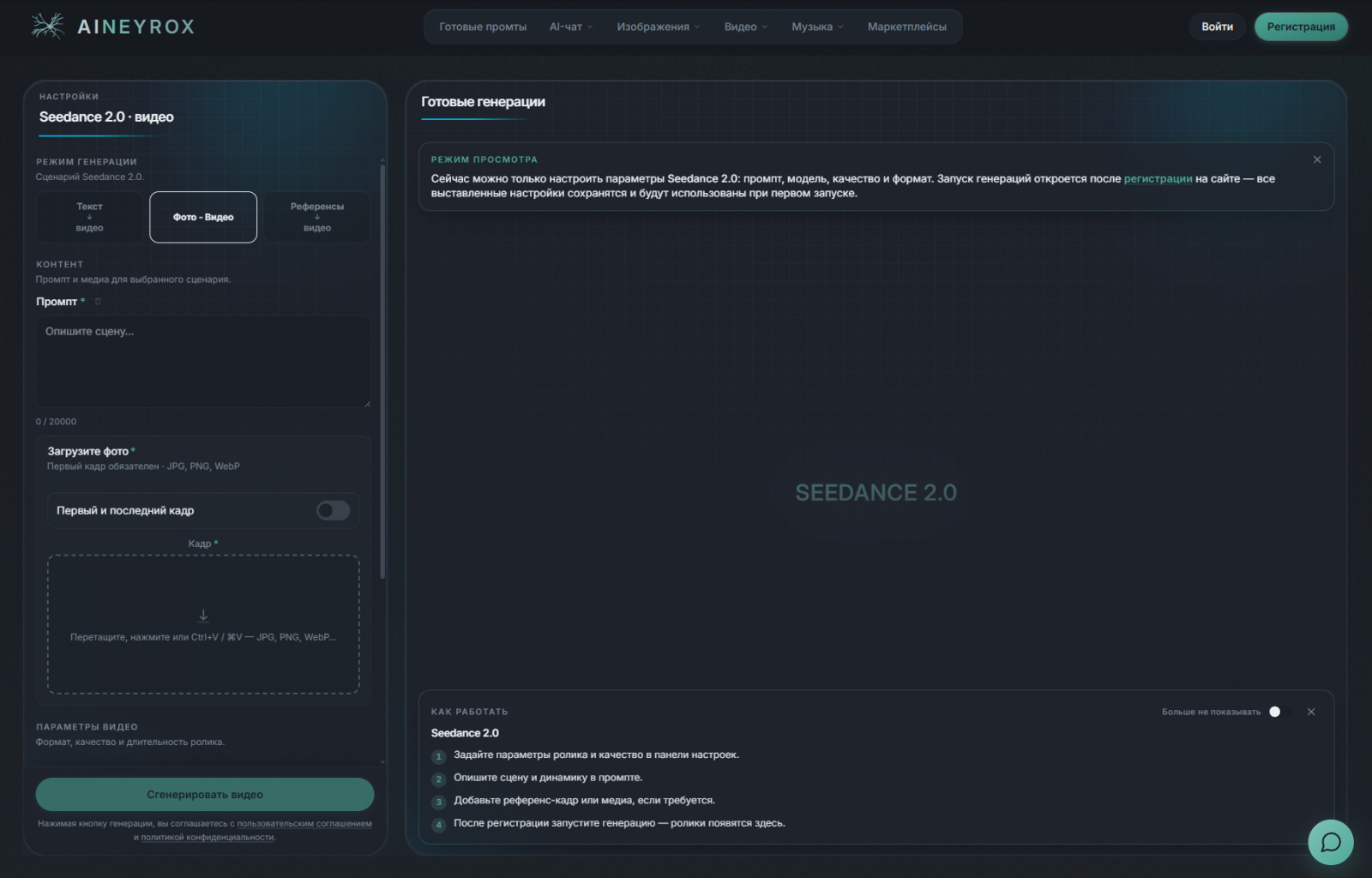The width and height of the screenshot is (1372, 878).
Task: Click 'Сгенерировать видео' button
Action: (x=205, y=795)
